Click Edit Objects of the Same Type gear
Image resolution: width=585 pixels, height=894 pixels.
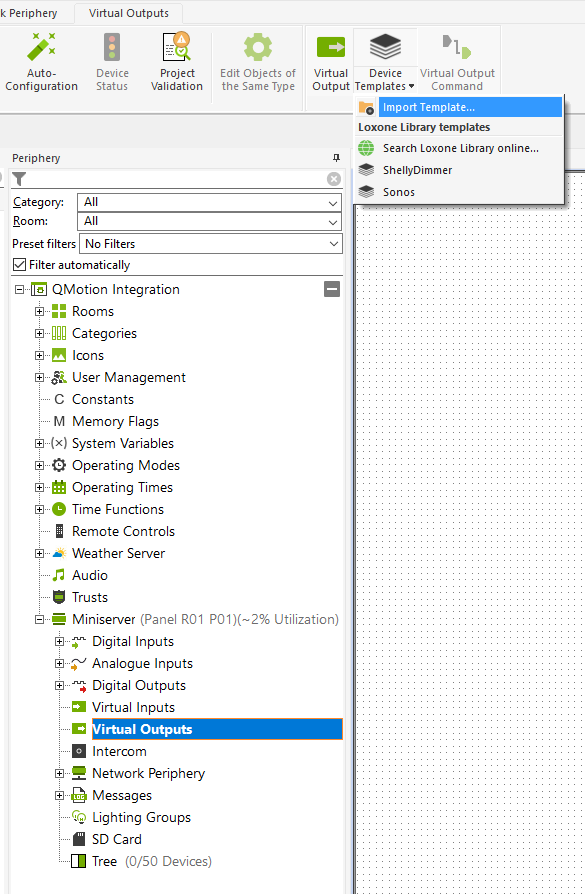(x=258, y=47)
